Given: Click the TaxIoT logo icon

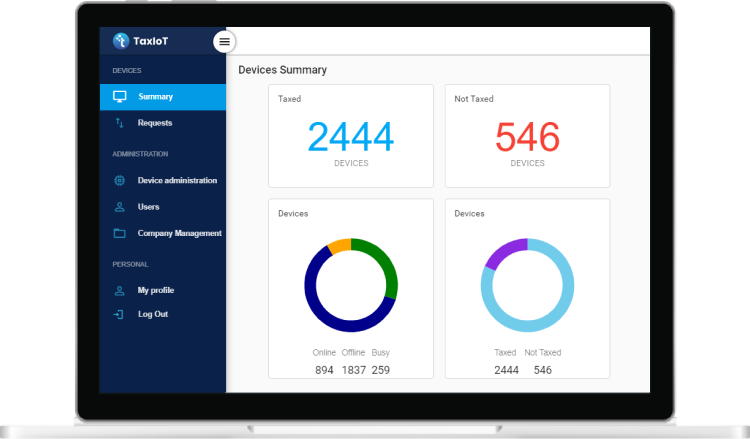Looking at the screenshot, I should [121, 41].
